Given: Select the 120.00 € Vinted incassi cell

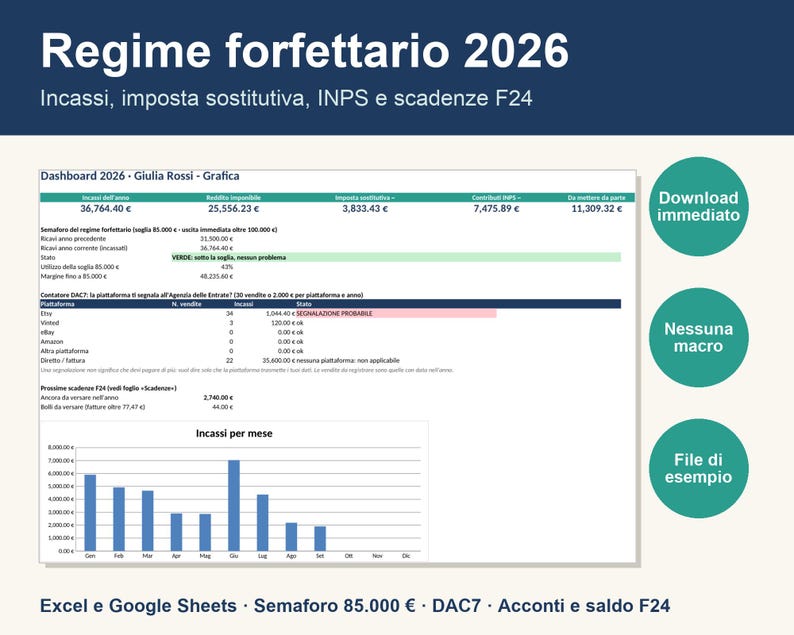Looking at the screenshot, I should click(283, 323).
